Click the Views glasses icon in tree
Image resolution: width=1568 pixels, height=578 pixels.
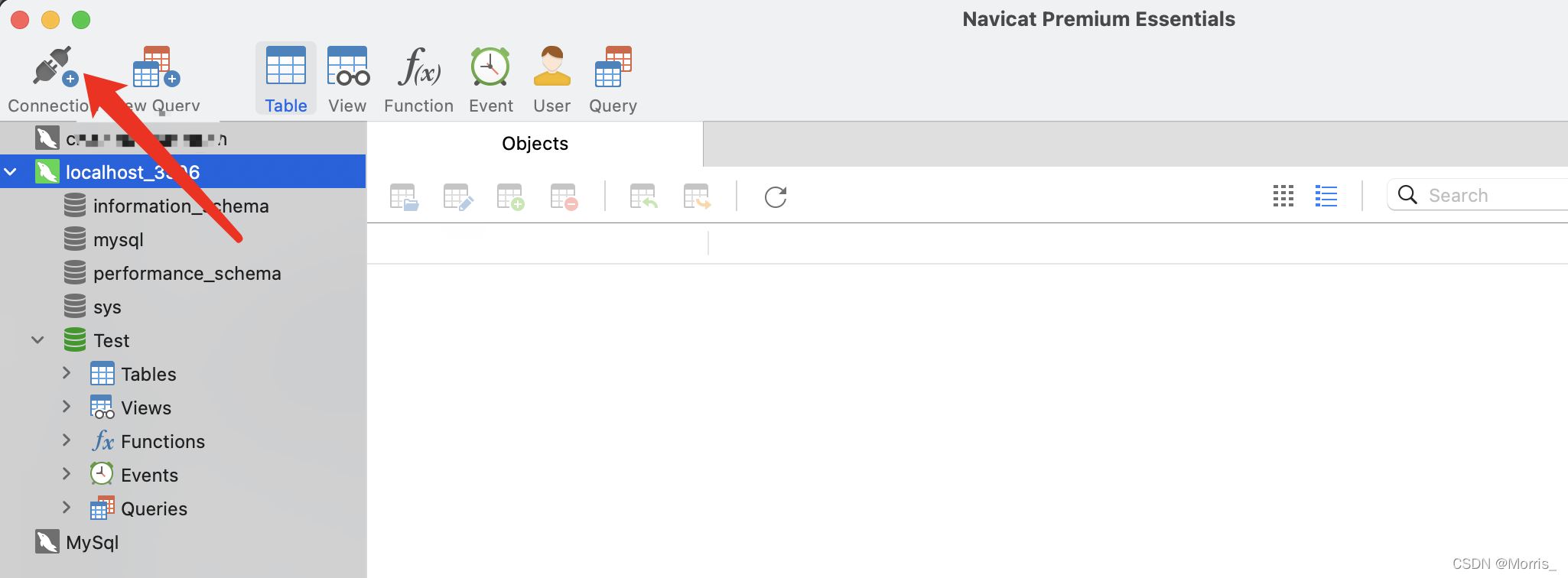102,408
